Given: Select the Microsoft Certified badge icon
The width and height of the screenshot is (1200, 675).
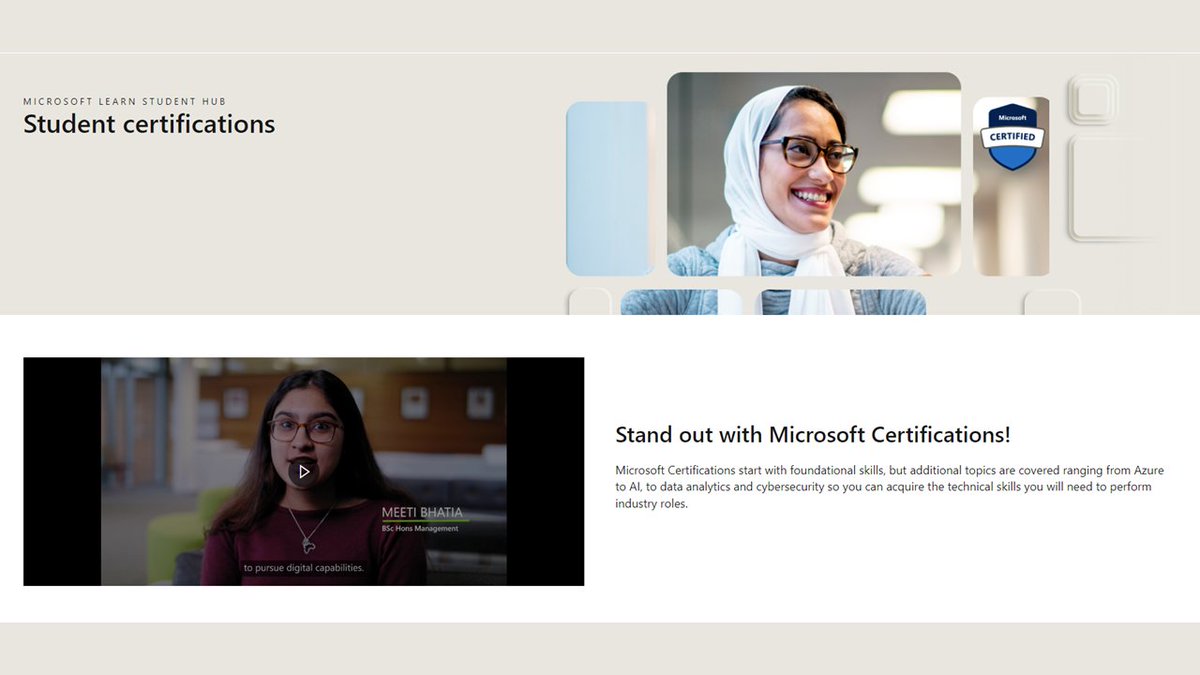Looking at the screenshot, I should (1011, 137).
